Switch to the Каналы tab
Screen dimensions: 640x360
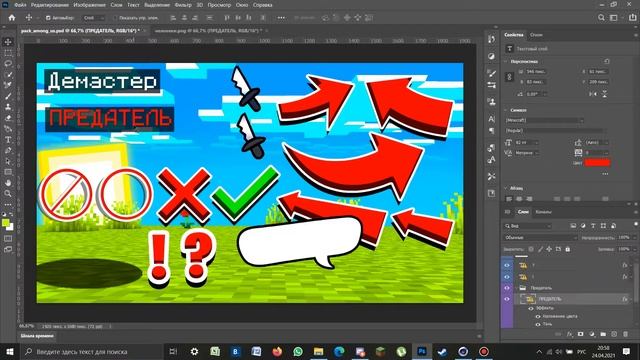[x=543, y=212]
